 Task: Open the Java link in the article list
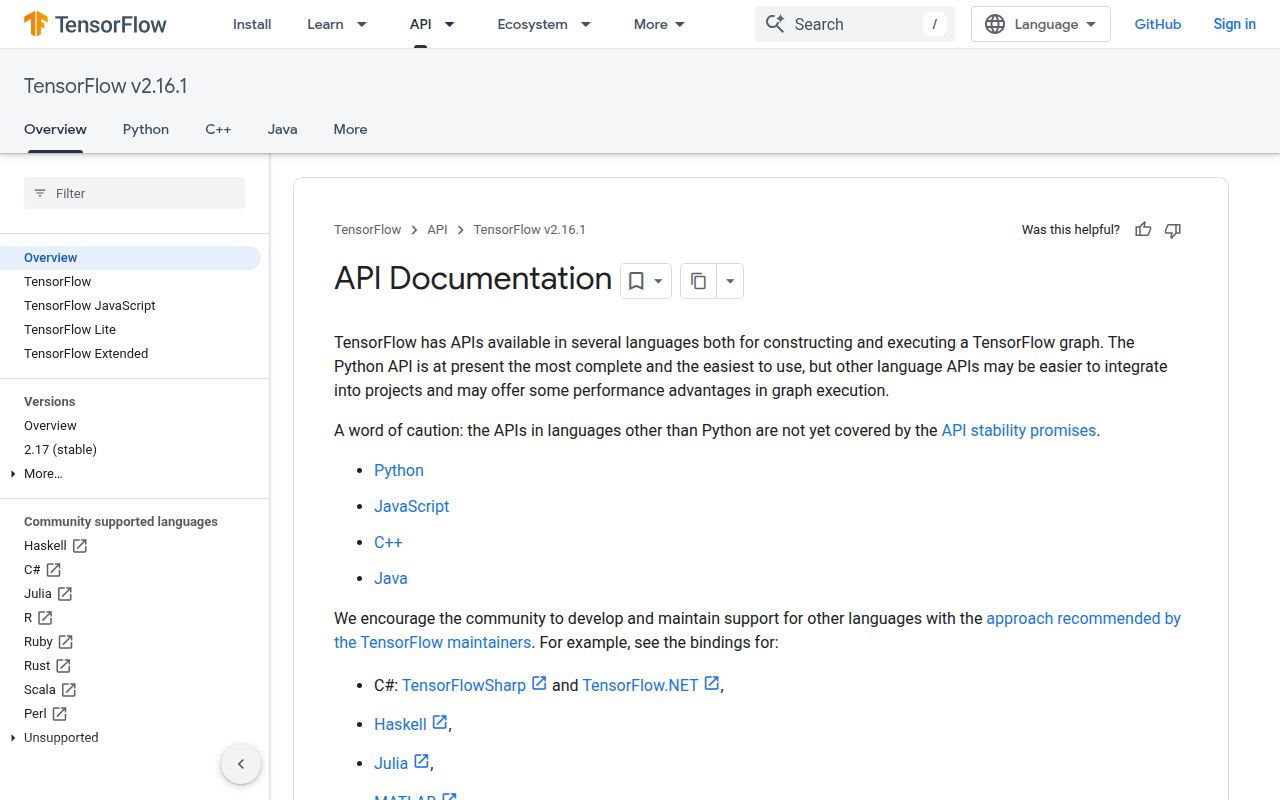[x=391, y=578]
